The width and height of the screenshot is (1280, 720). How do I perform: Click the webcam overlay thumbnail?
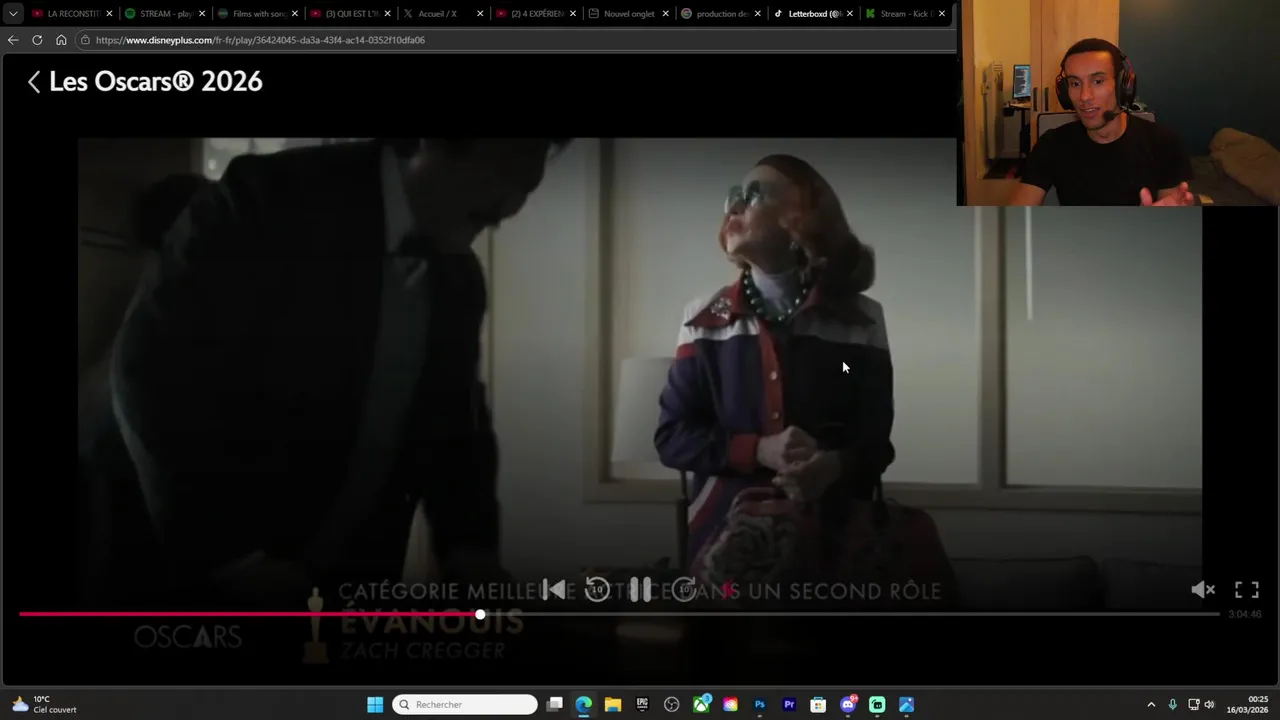pyautogui.click(x=1118, y=103)
